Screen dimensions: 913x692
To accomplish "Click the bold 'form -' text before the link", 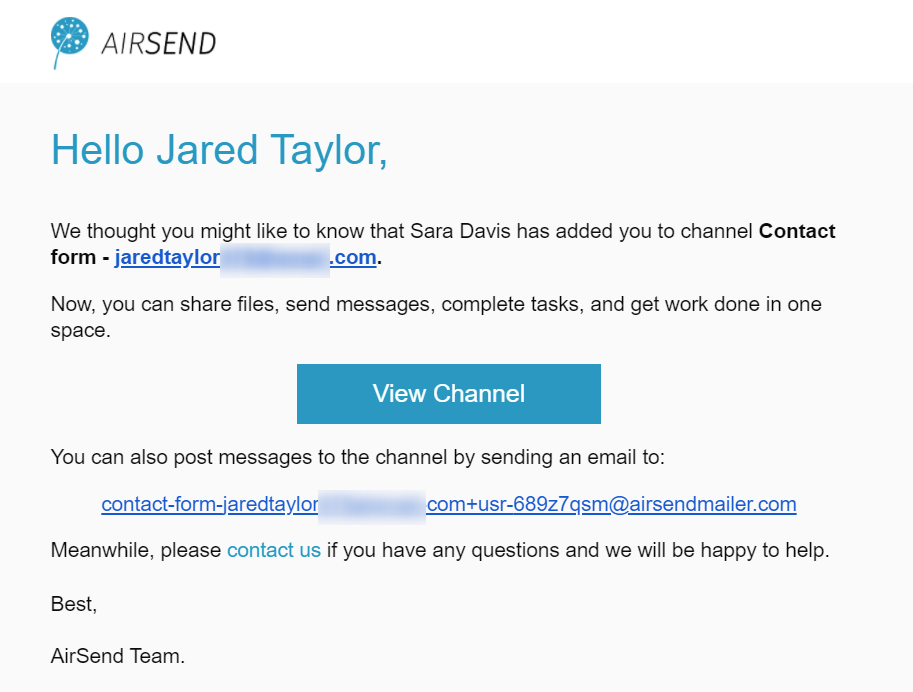I will point(80,257).
